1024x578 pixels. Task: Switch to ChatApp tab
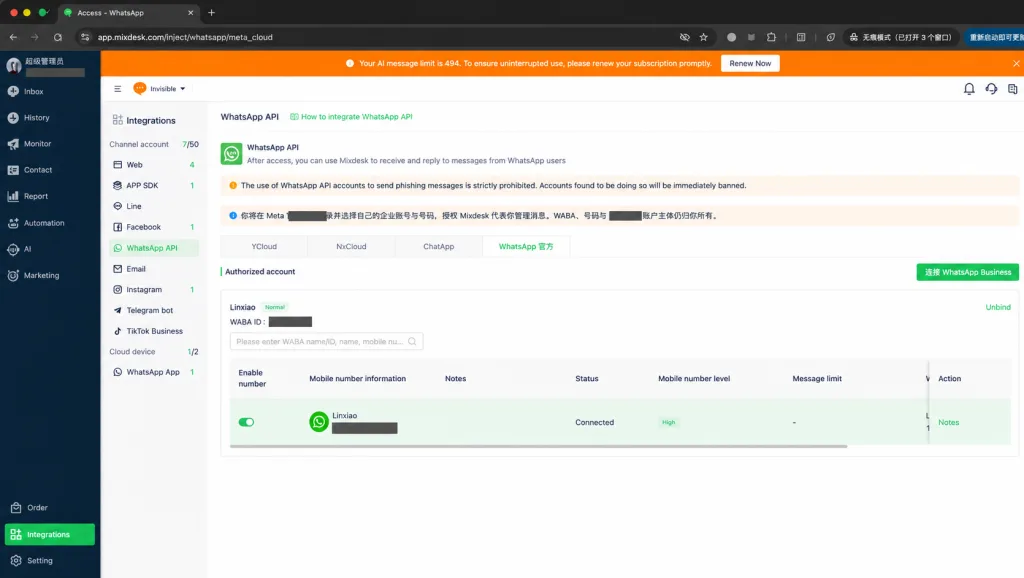click(x=438, y=246)
